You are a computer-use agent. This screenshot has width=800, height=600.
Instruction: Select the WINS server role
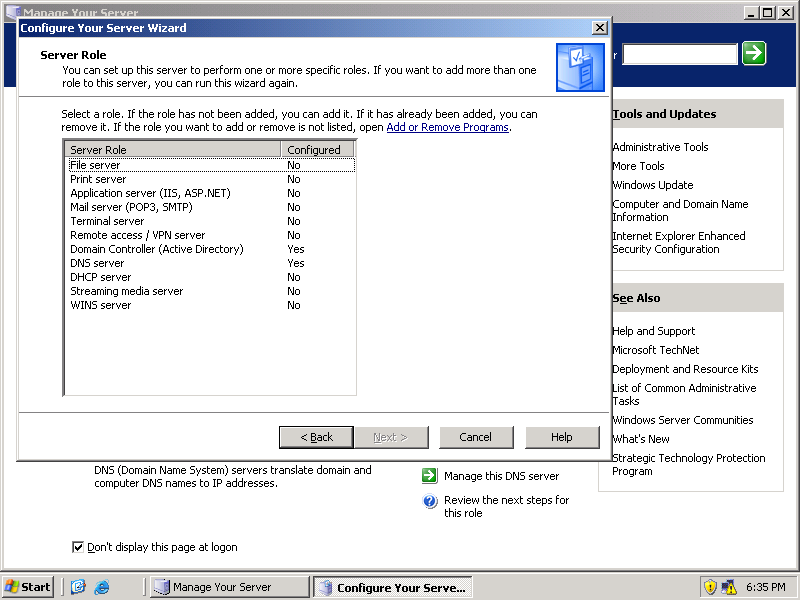coord(211,306)
